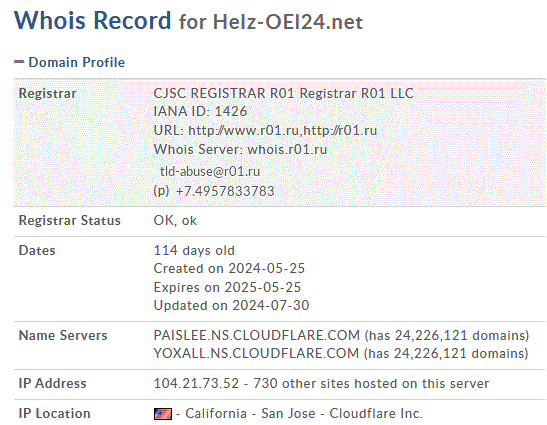This screenshot has height=425, width=547.
Task: Click the 'Expires on 2025-05-25' date
Action: [x=227, y=287]
